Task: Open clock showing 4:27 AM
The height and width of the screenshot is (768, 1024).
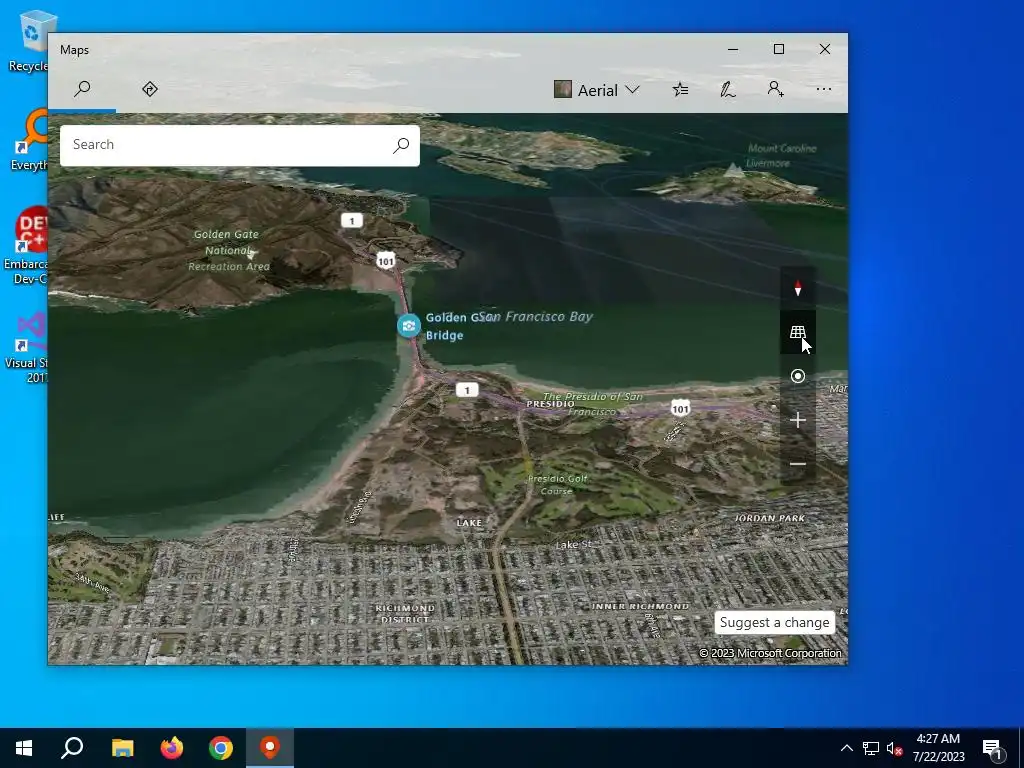Action: click(x=938, y=748)
